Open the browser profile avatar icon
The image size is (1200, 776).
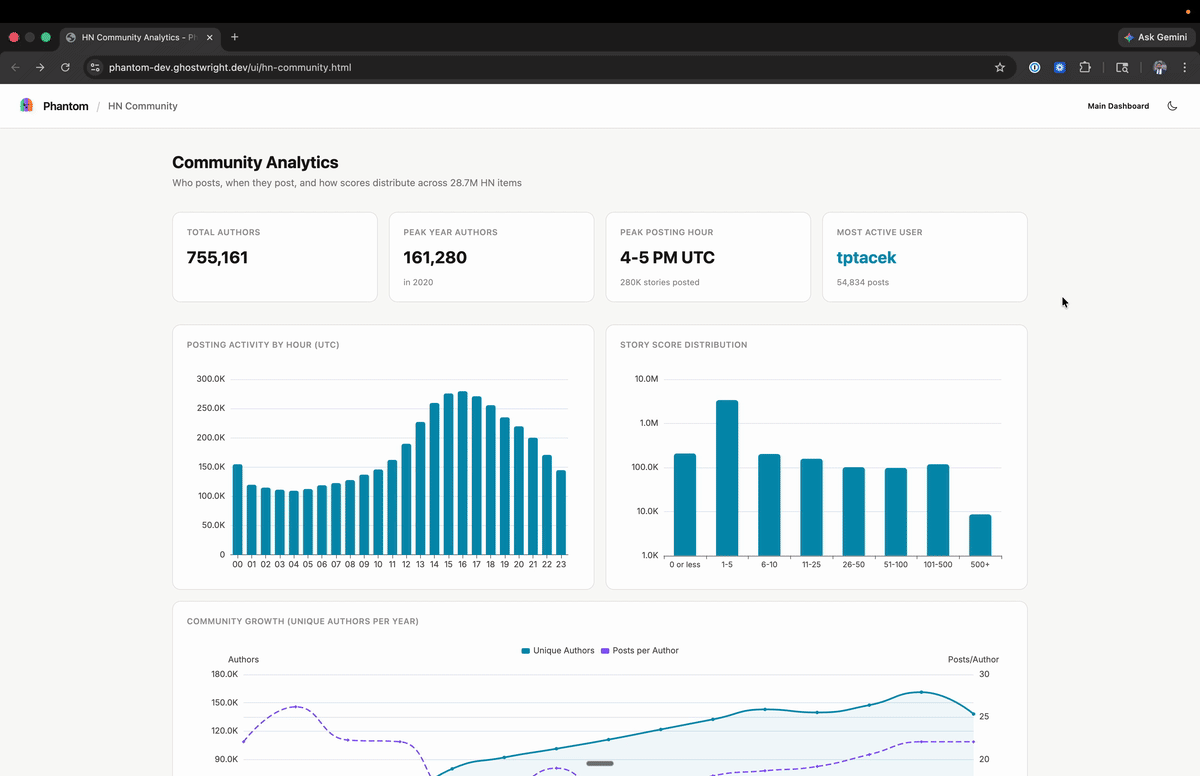(x=1159, y=67)
